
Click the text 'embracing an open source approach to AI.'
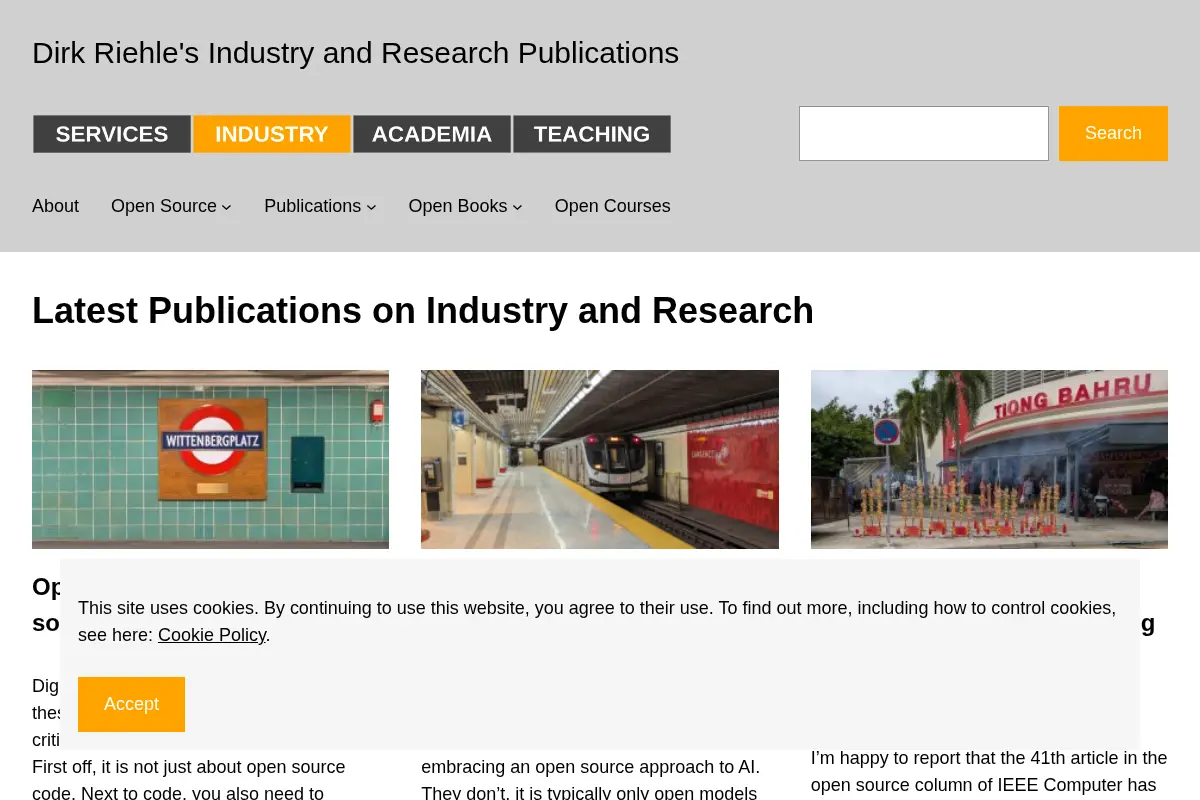click(x=590, y=768)
